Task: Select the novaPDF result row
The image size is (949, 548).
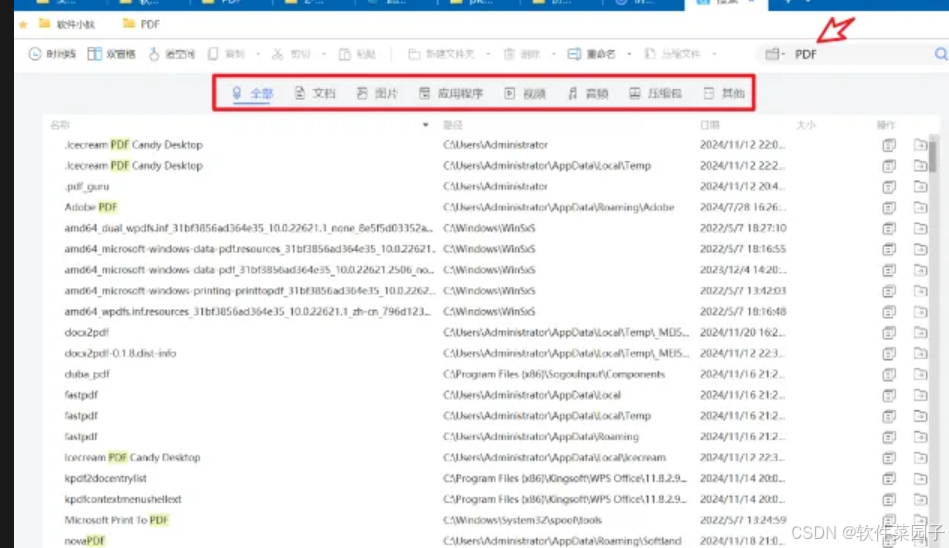Action: [x=487, y=540]
